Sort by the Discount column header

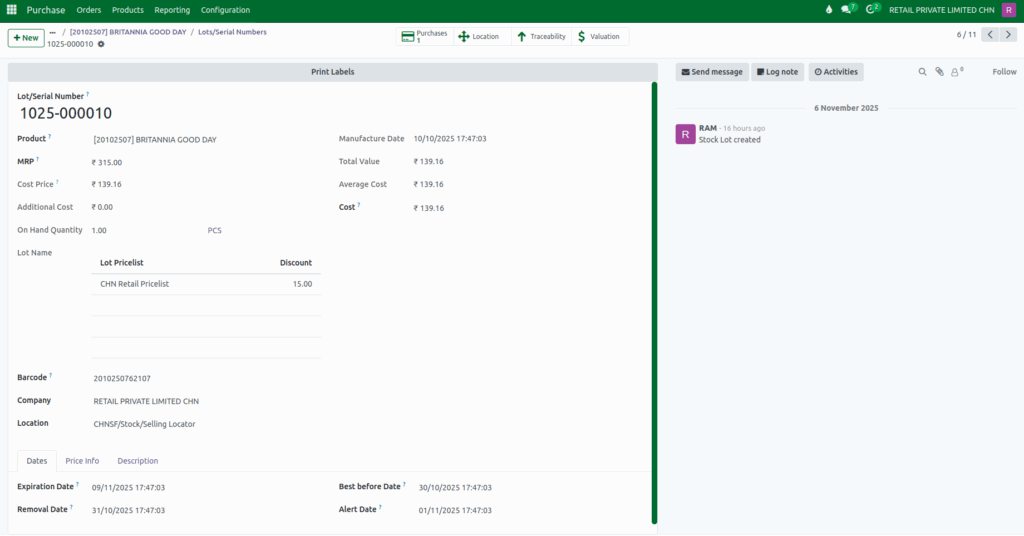coord(296,262)
